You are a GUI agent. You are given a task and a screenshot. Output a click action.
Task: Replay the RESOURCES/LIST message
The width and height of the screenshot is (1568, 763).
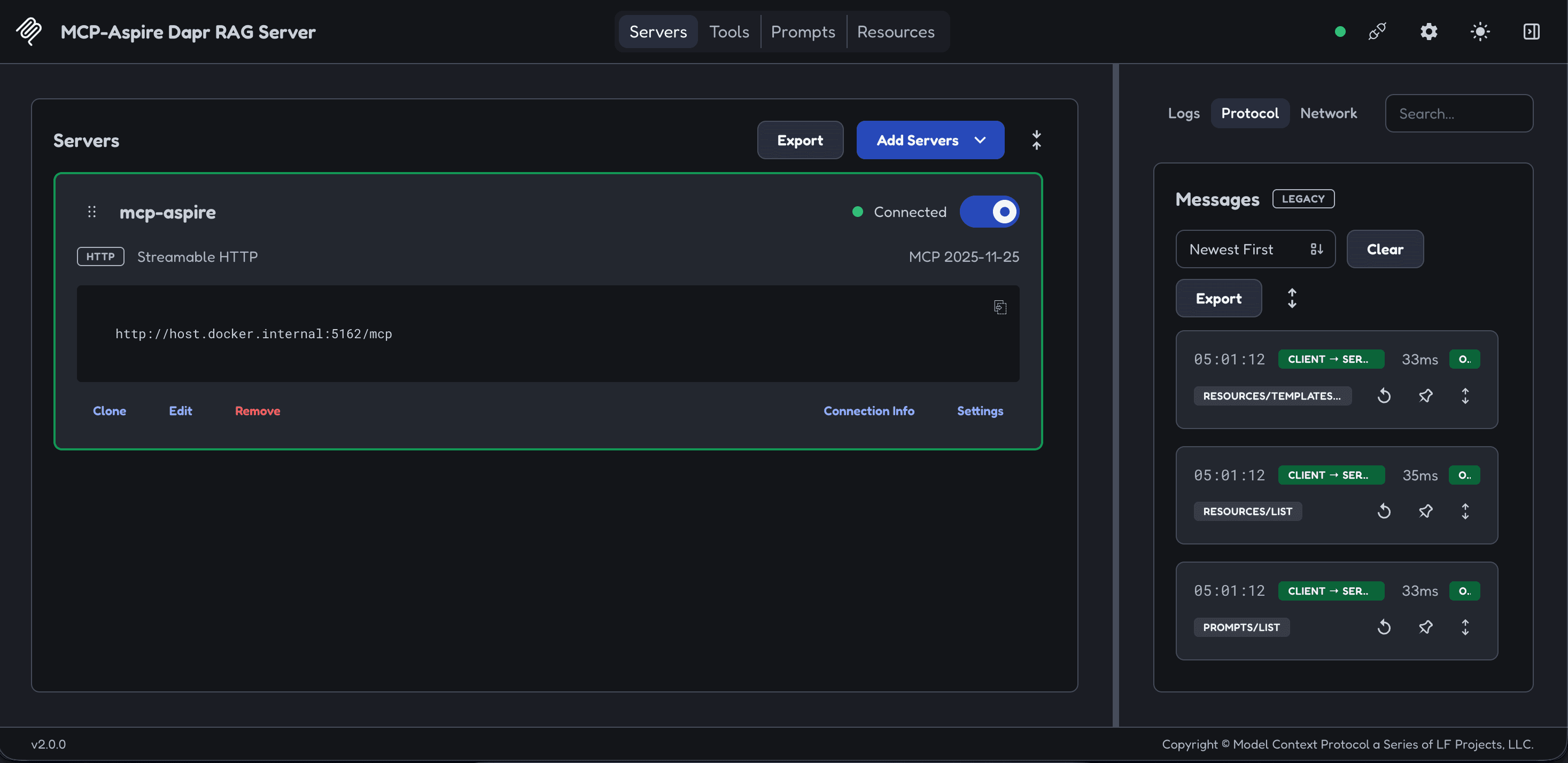click(1384, 511)
